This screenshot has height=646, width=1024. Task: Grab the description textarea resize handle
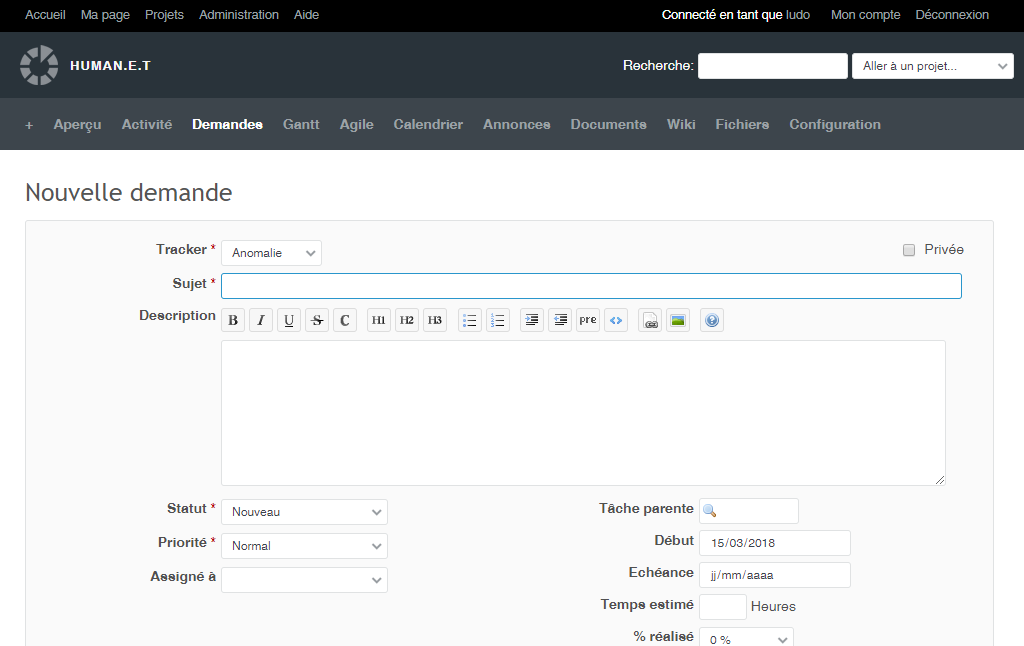coord(940,480)
